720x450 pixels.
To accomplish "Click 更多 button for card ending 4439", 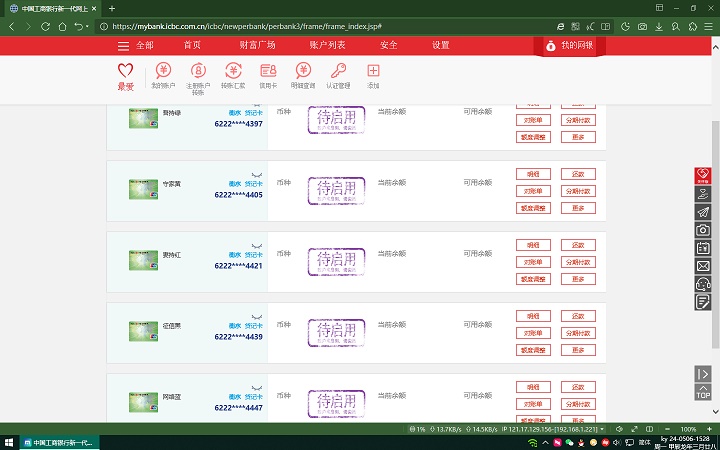I will click(x=578, y=350).
